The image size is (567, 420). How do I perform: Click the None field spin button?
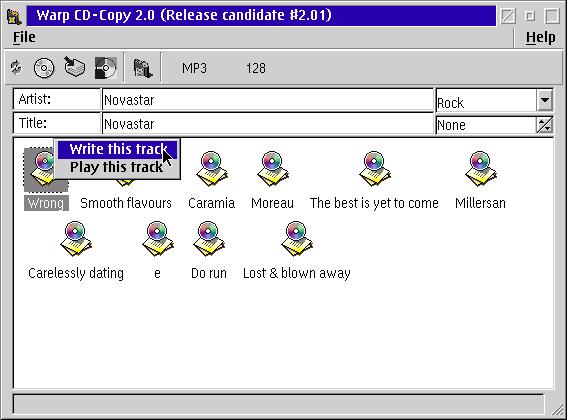click(x=545, y=125)
